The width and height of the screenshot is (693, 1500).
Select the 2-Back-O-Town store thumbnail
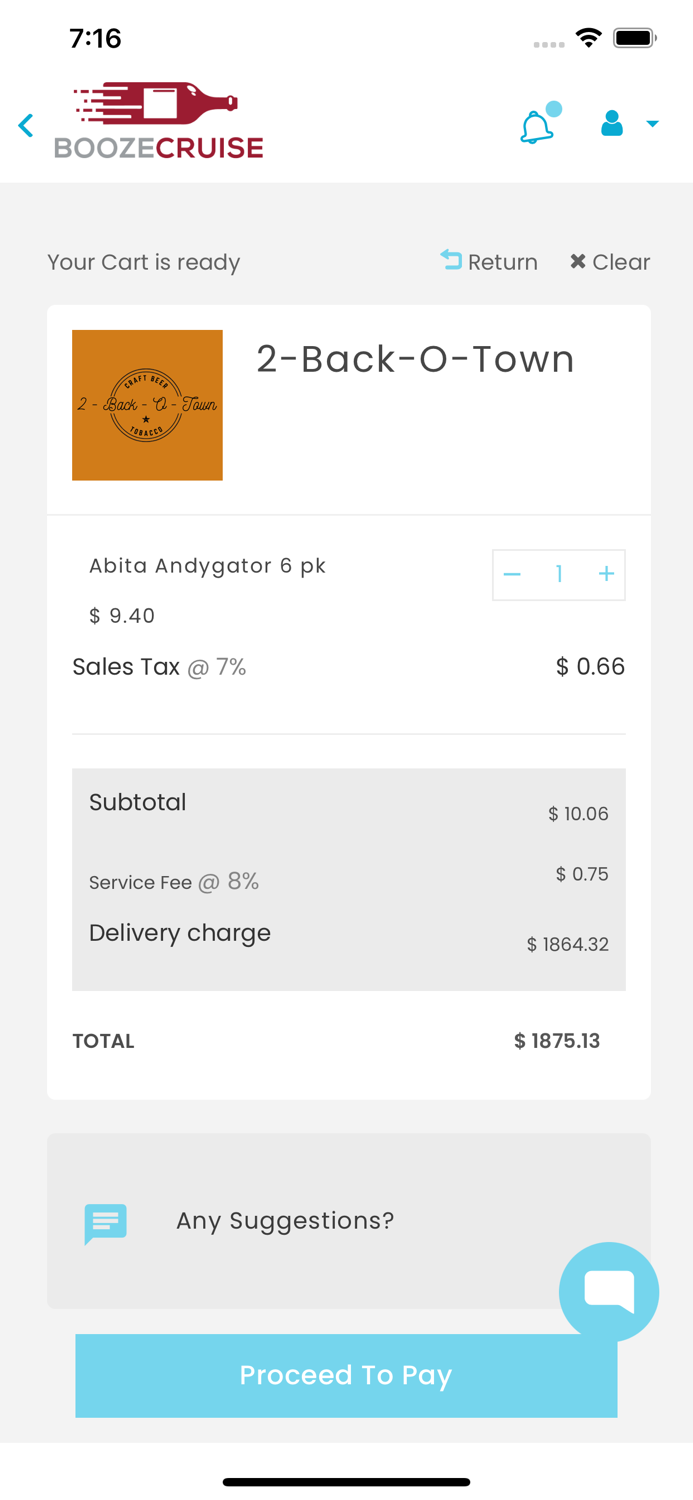[x=147, y=404]
